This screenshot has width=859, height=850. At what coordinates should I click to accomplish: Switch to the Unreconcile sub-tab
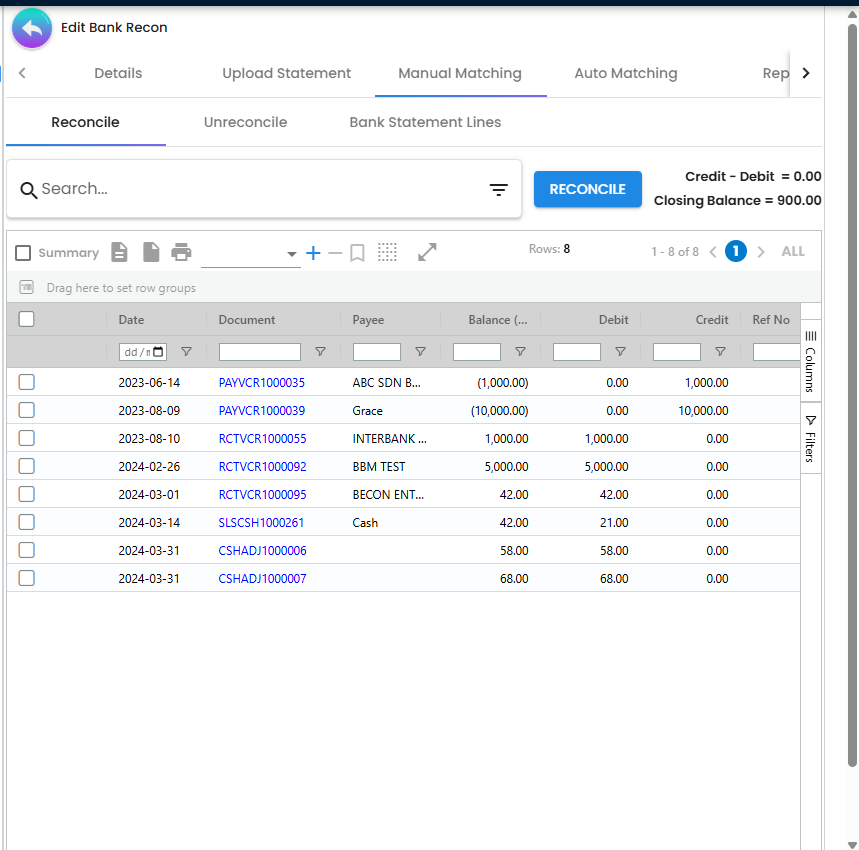(245, 122)
